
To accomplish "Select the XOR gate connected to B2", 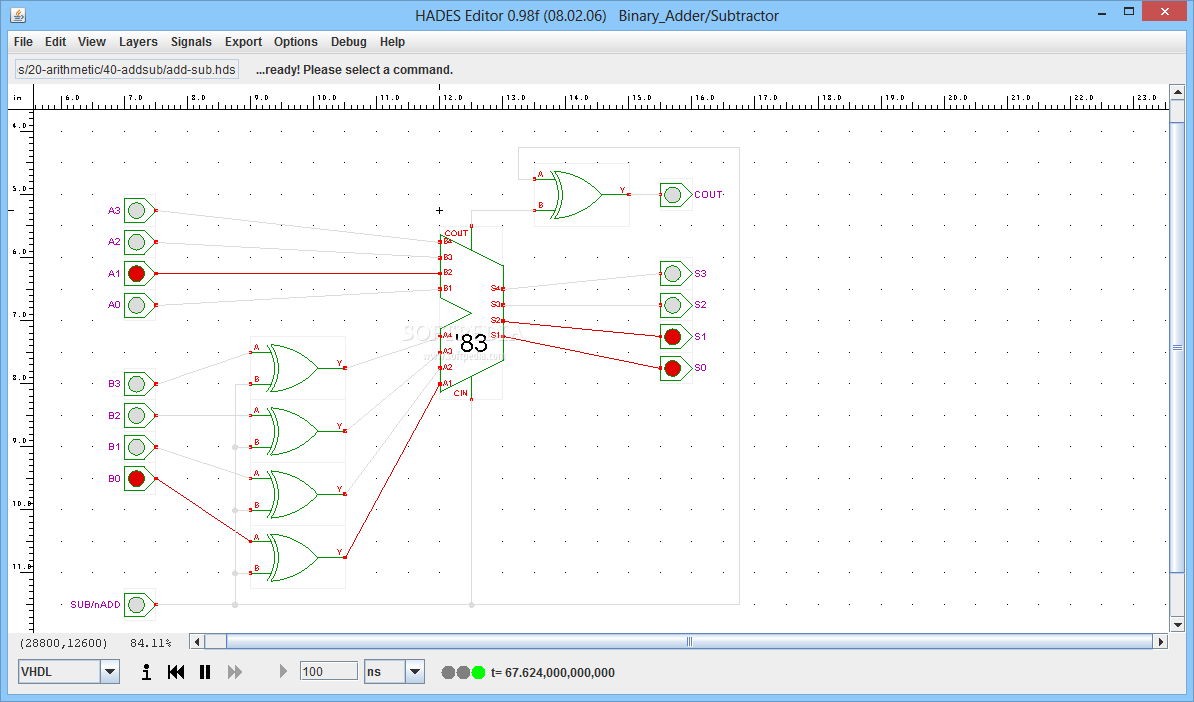I will [x=298, y=431].
